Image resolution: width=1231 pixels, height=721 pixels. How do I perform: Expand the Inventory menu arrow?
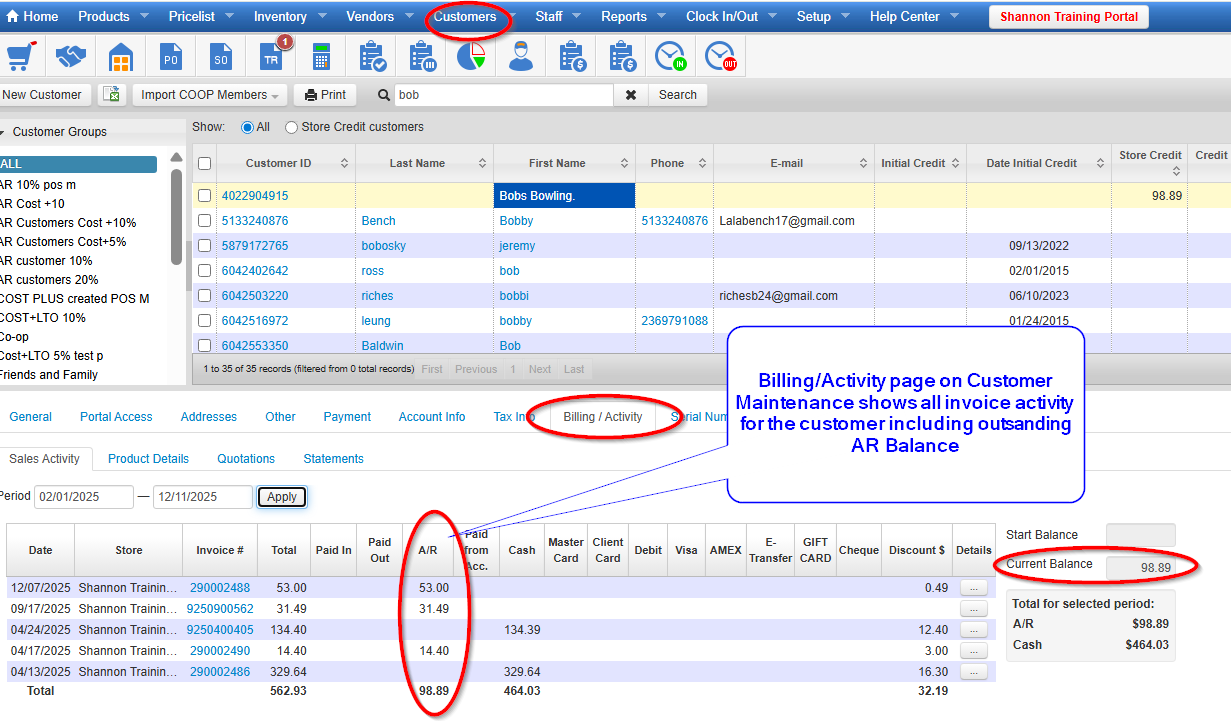pyautogui.click(x=322, y=17)
